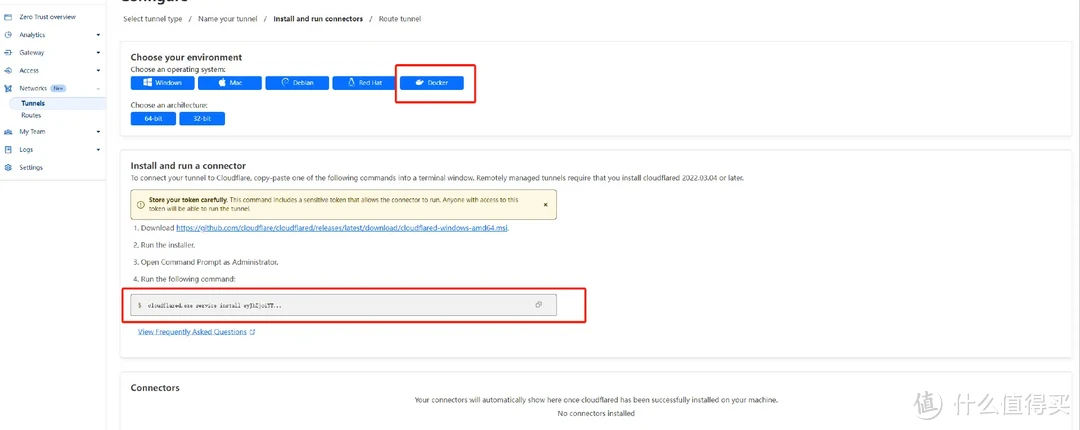
Task: Click the Networks icon in sidebar
Action: click(x=8, y=89)
